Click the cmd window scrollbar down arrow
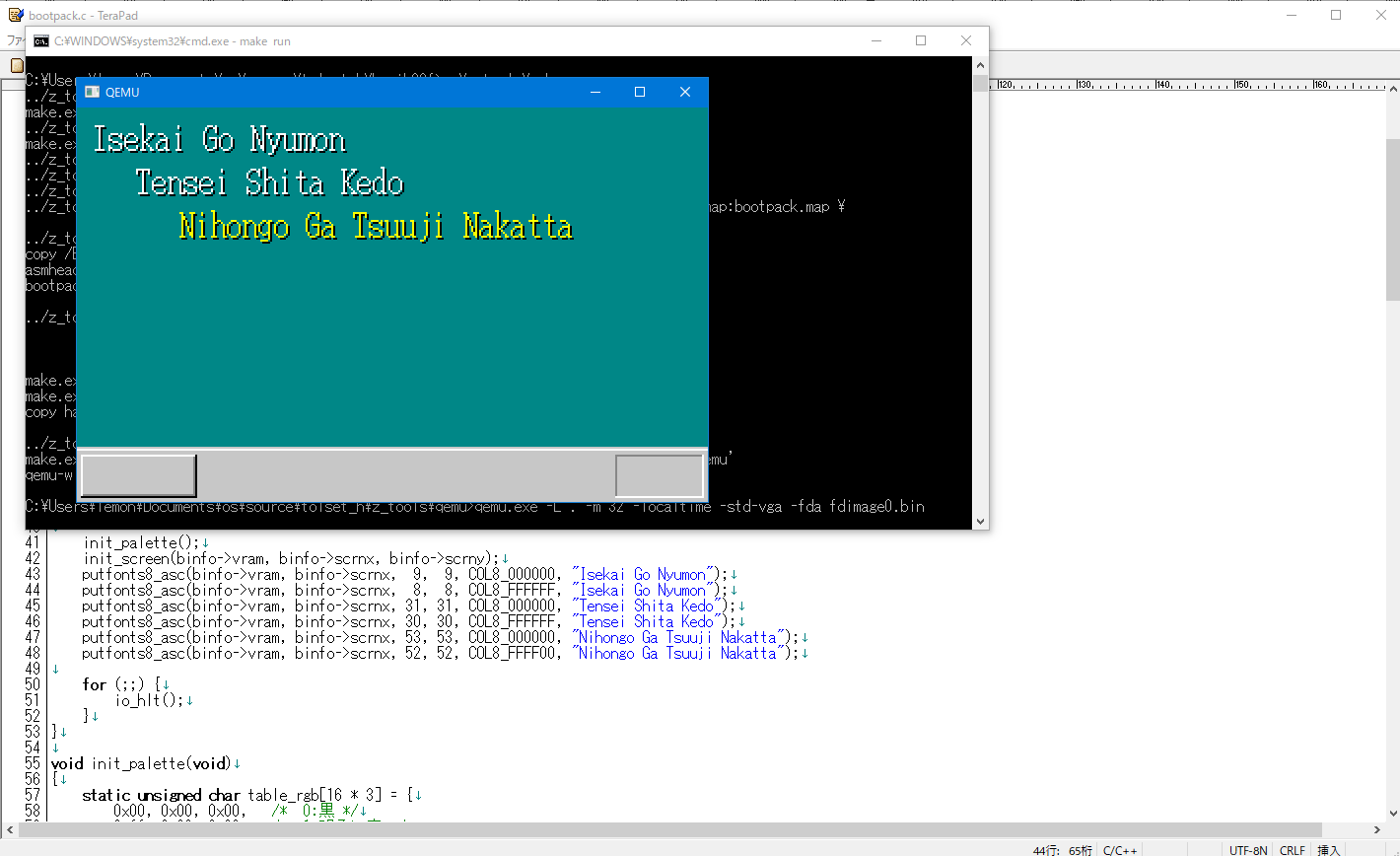This screenshot has height=856, width=1400. (x=980, y=521)
